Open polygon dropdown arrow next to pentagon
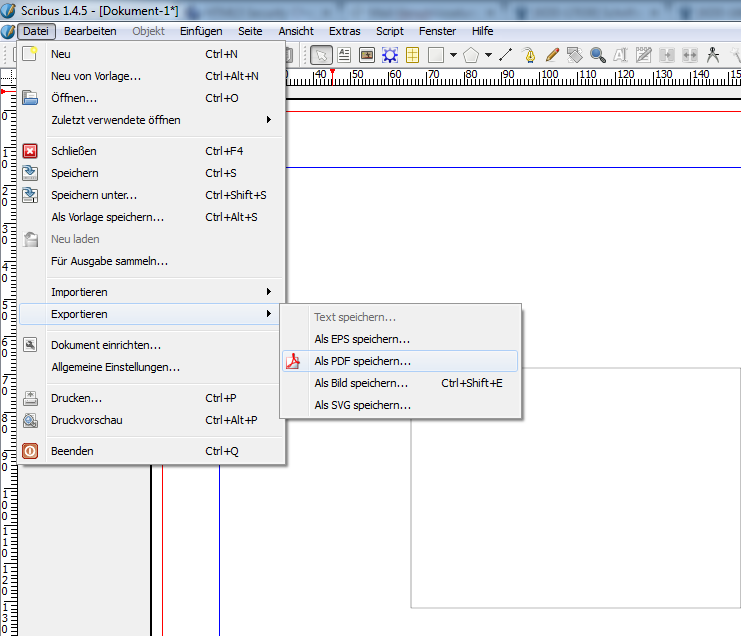 (x=488, y=55)
